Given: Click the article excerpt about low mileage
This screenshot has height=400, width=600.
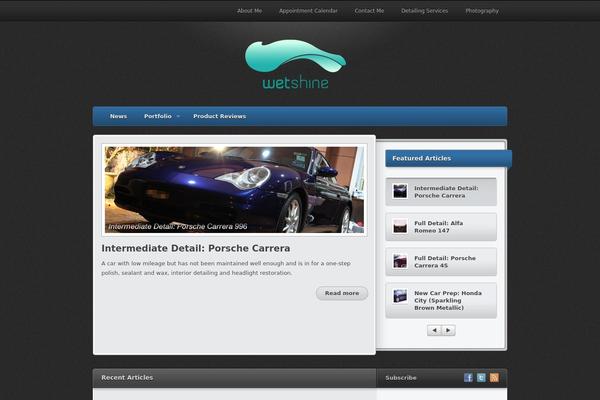Looking at the screenshot, I should pyautogui.click(x=226, y=268).
